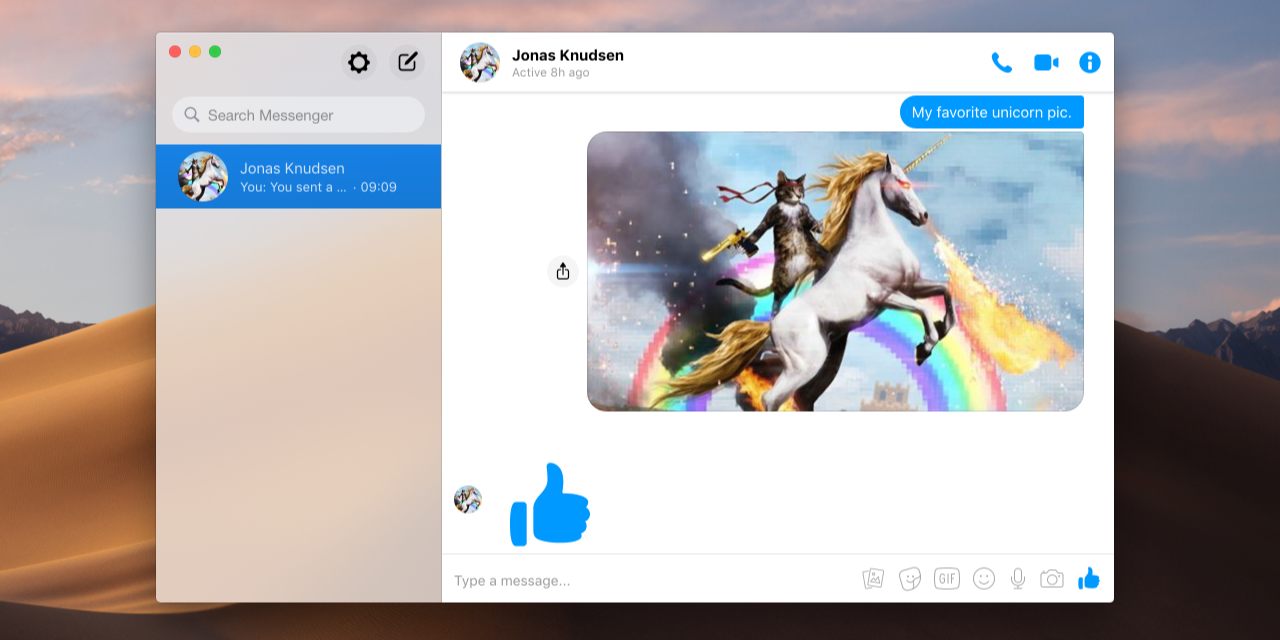Open the GIF picker

[x=947, y=578]
